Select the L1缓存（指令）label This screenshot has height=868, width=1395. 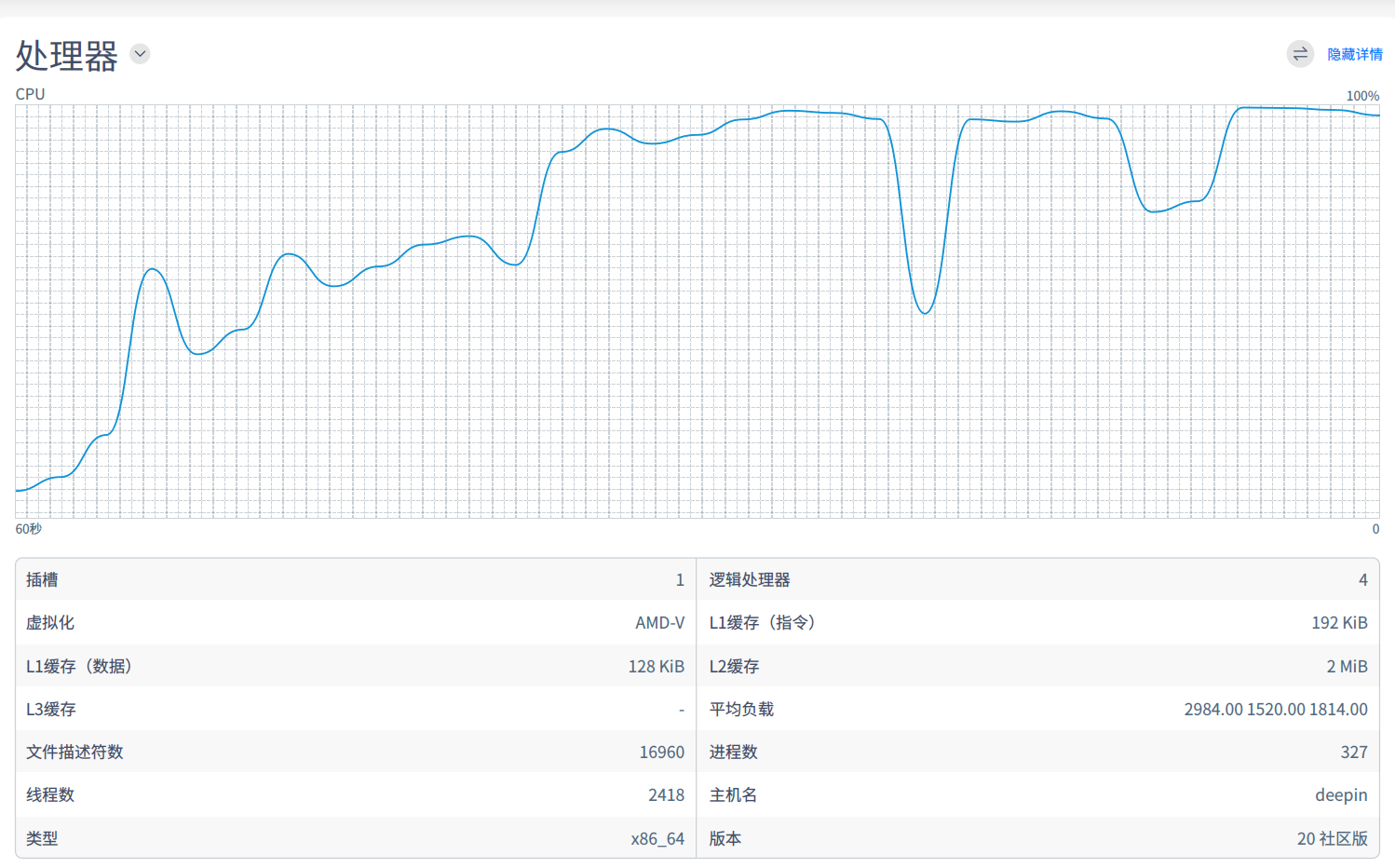(763, 622)
